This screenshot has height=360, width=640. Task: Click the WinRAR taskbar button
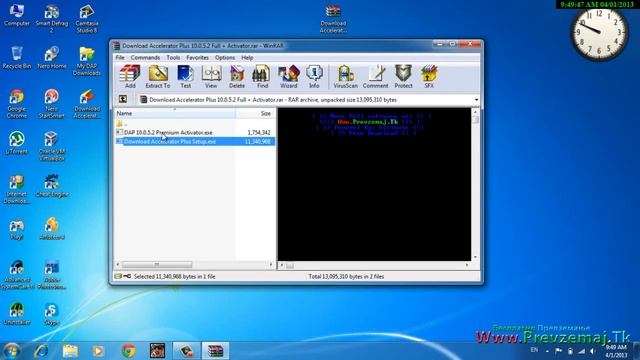(216, 351)
